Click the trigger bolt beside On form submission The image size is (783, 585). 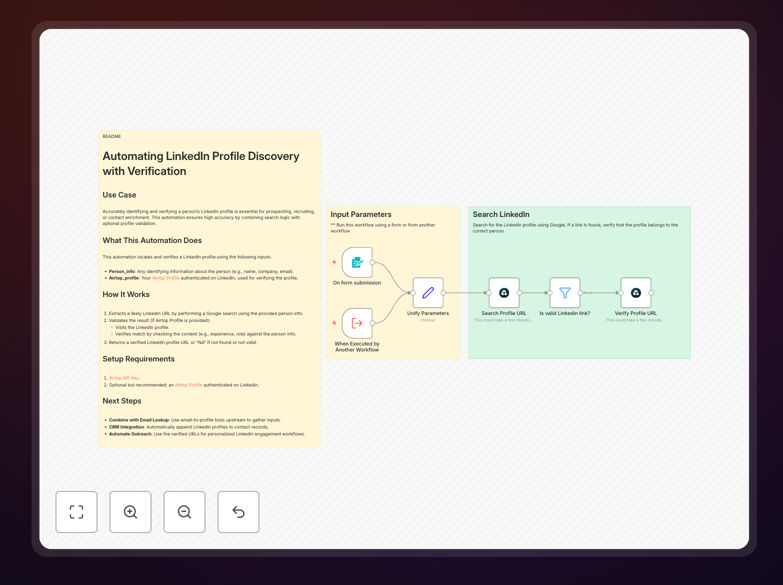click(x=334, y=262)
